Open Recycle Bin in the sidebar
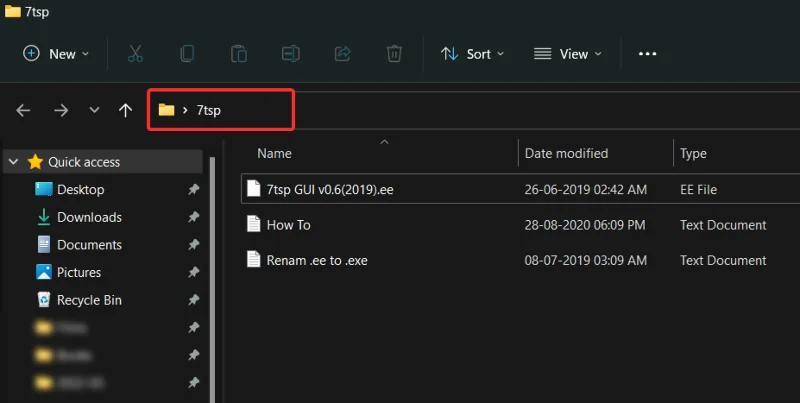Viewport: 800px width, 403px height. point(89,300)
